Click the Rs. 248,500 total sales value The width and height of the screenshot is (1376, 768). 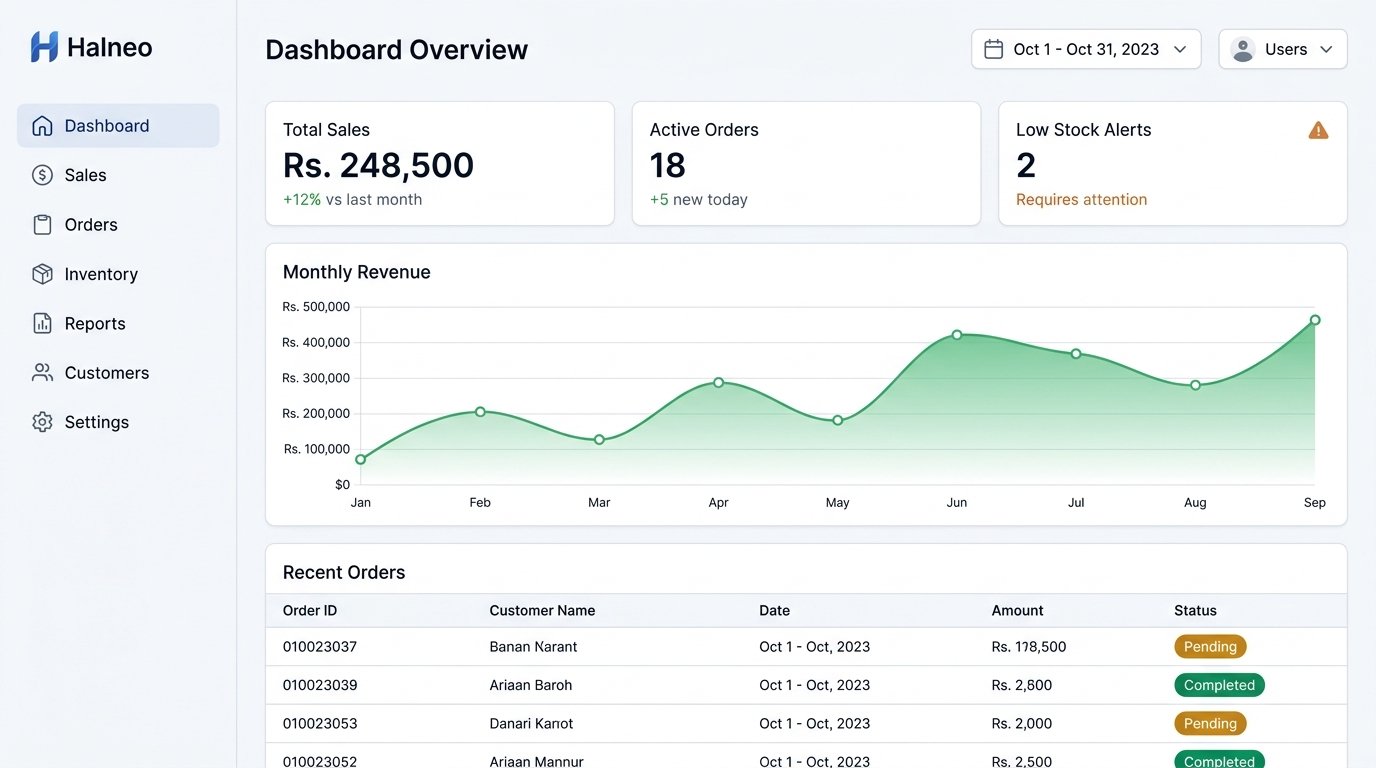point(378,165)
